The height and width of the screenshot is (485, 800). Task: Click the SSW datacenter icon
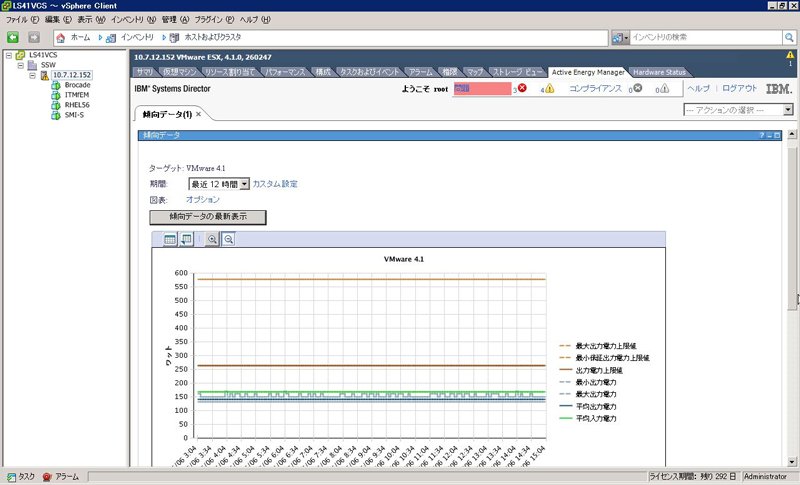(x=33, y=65)
